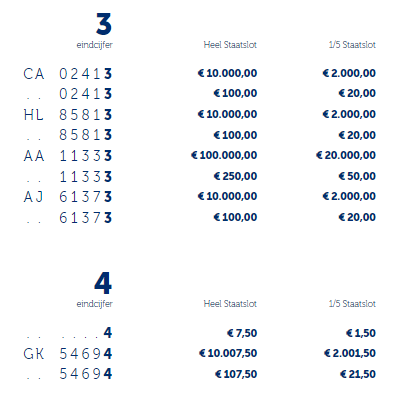Click Heel Staatslot header under eindcijfer 3
The height and width of the screenshot is (405, 396).
(230, 45)
